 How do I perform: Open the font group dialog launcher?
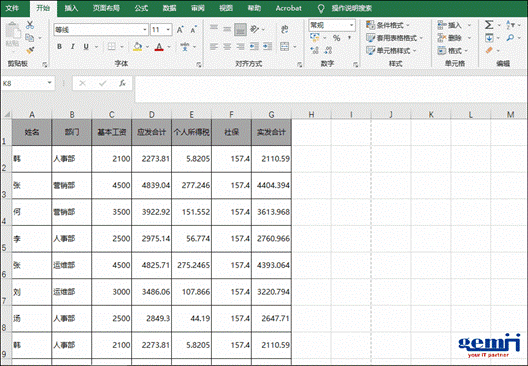pos(199,64)
